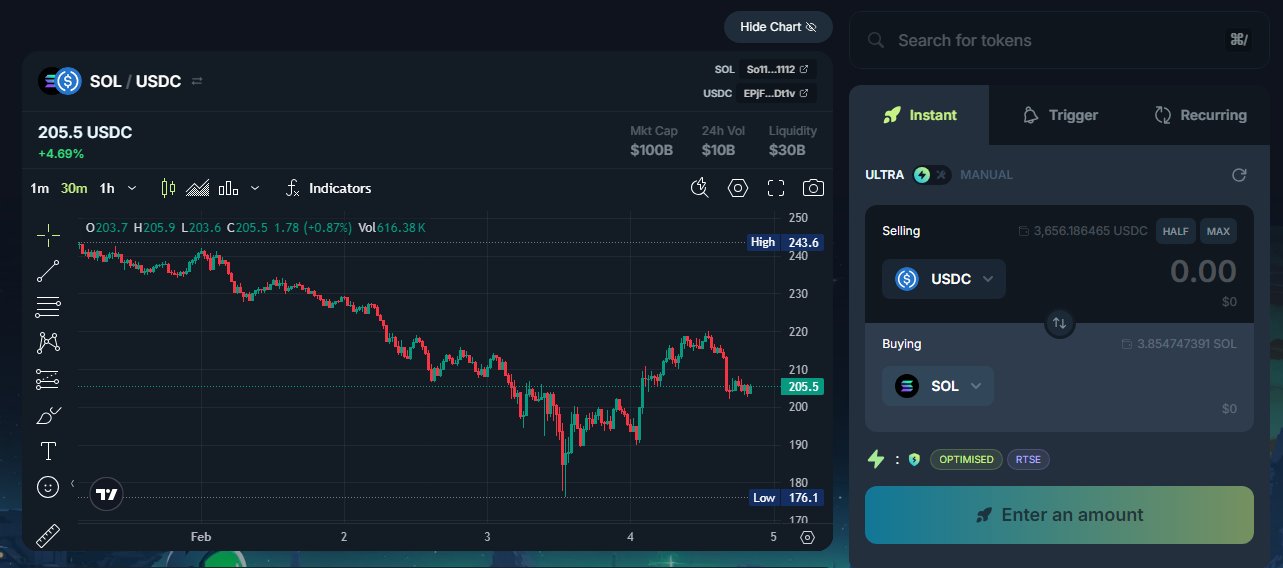This screenshot has width=1283, height=568.
Task: Open the ruler measure tool
Action: click(48, 535)
